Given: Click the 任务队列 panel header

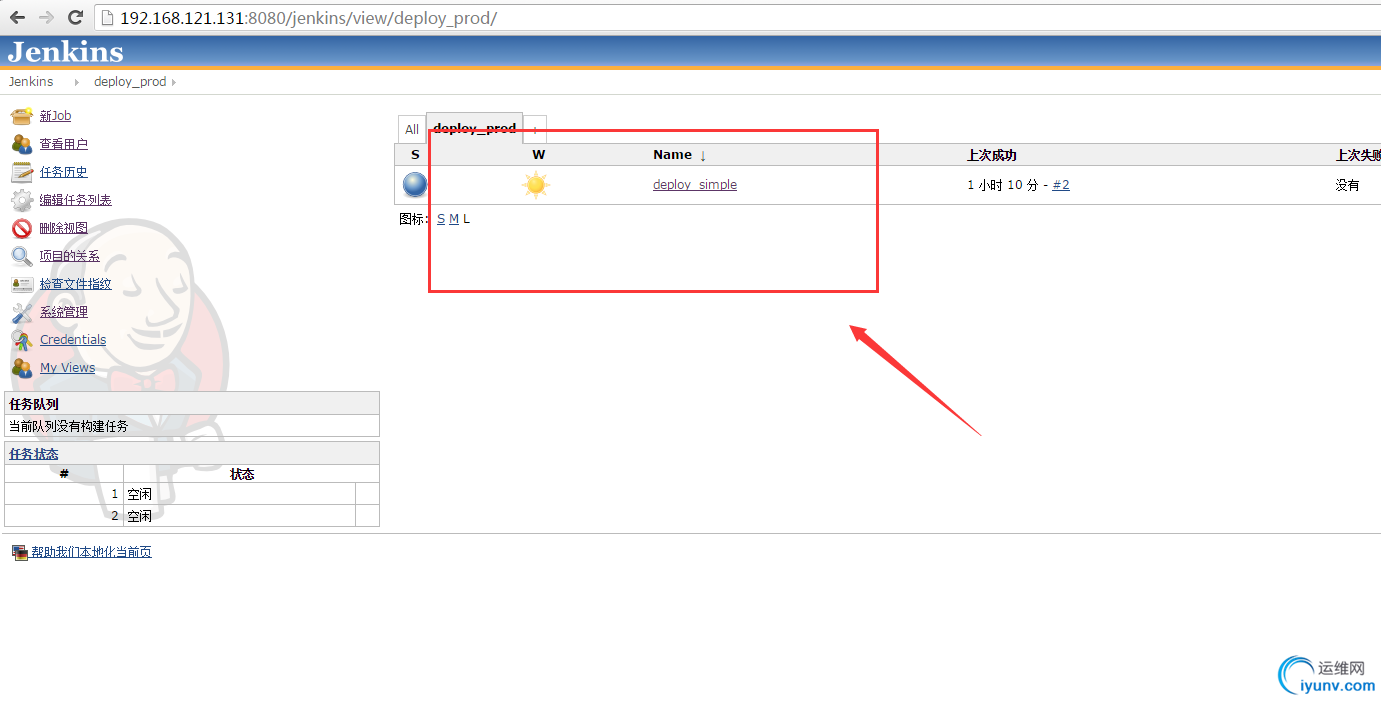Looking at the screenshot, I should [192, 404].
